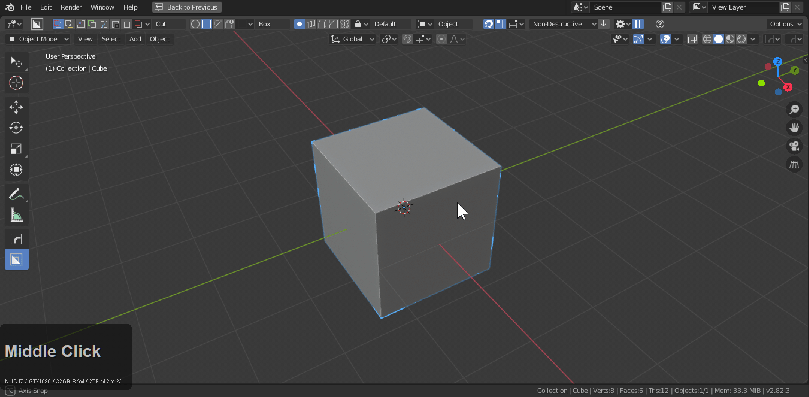The height and width of the screenshot is (397, 809).
Task: Click the highlighted dot origin icon before lock
Action: coord(299,24)
